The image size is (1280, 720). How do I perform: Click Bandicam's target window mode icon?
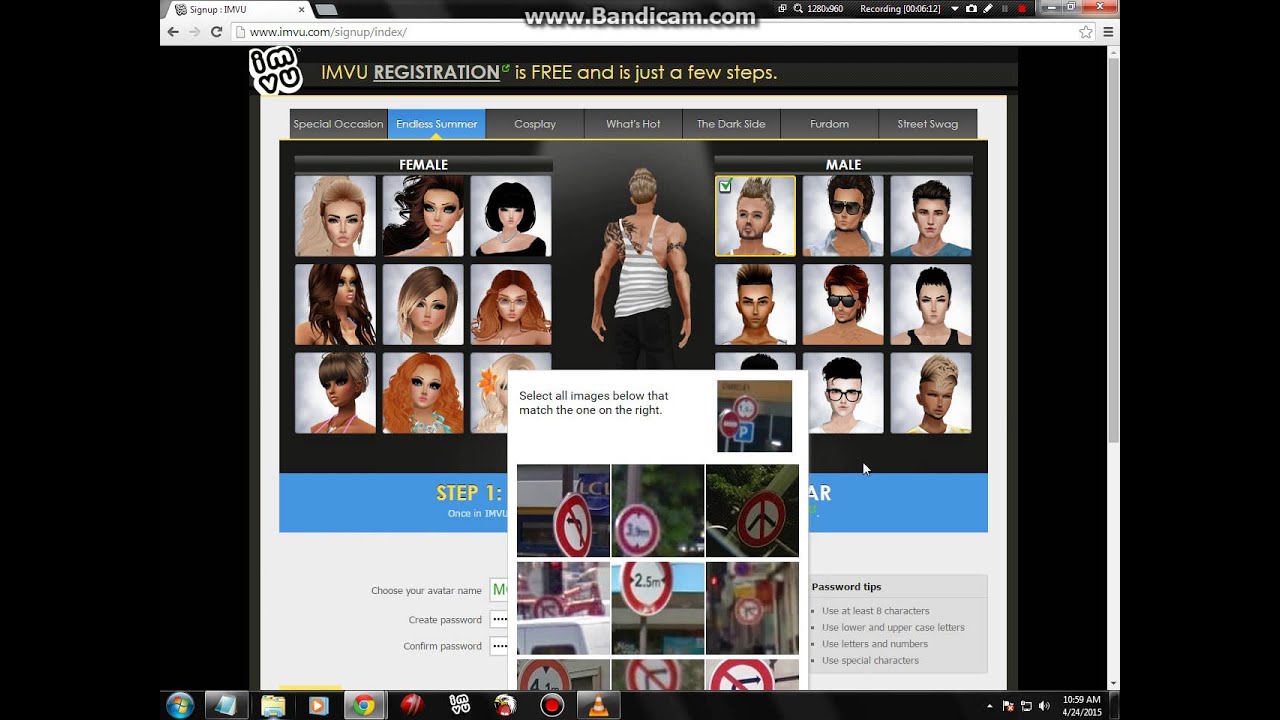[782, 8]
